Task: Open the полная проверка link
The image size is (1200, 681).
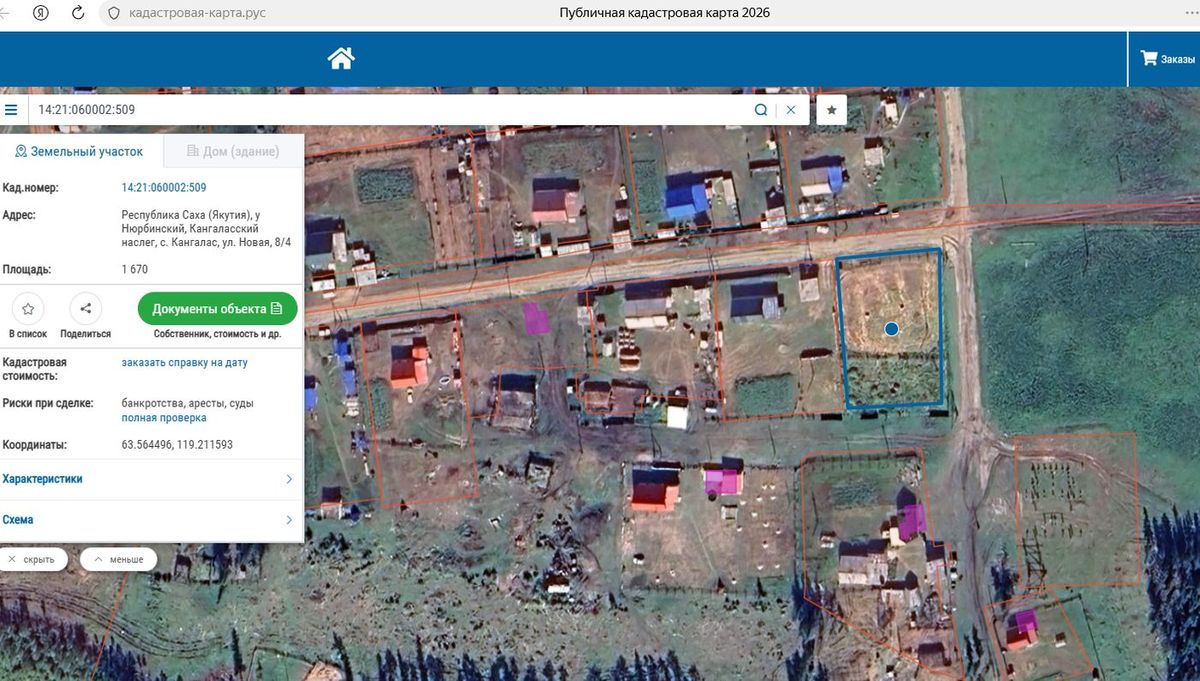Action: point(164,418)
